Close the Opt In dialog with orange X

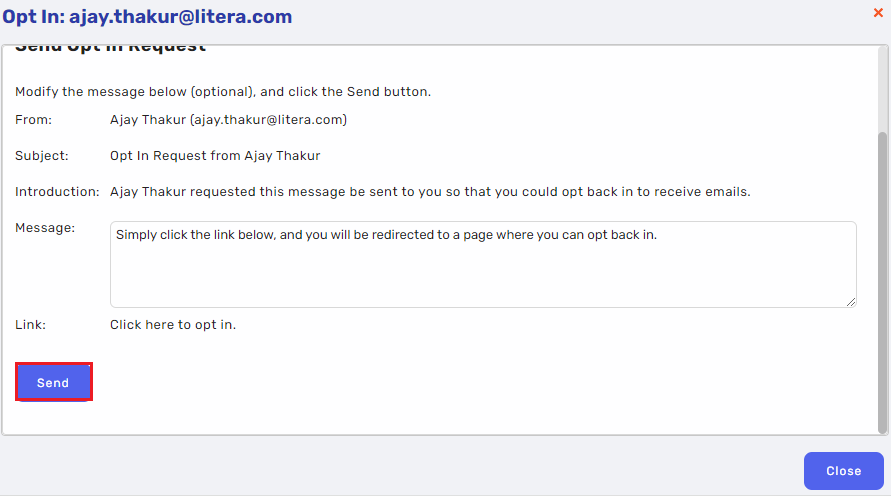click(878, 12)
